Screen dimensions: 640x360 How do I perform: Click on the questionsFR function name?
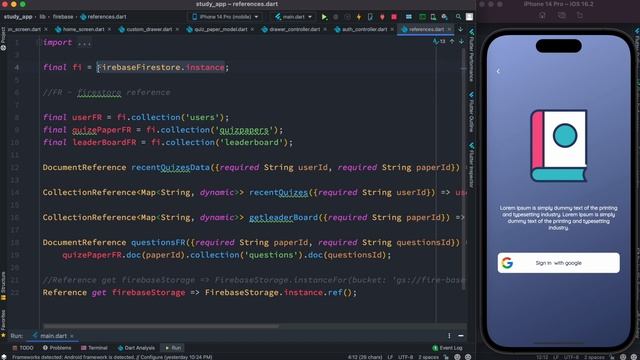(158, 242)
